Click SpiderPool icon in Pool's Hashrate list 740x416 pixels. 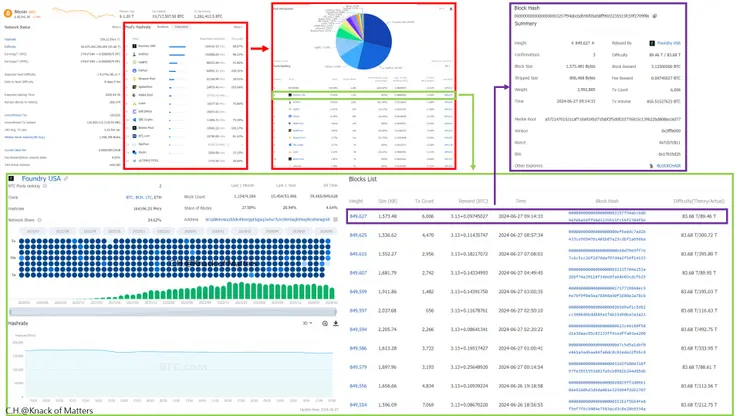point(135,87)
